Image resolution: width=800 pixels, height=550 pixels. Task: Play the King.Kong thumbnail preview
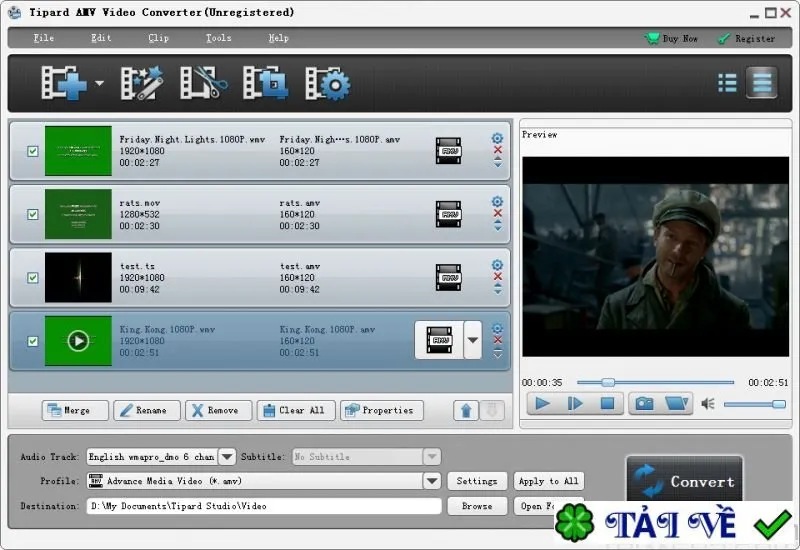(78, 341)
